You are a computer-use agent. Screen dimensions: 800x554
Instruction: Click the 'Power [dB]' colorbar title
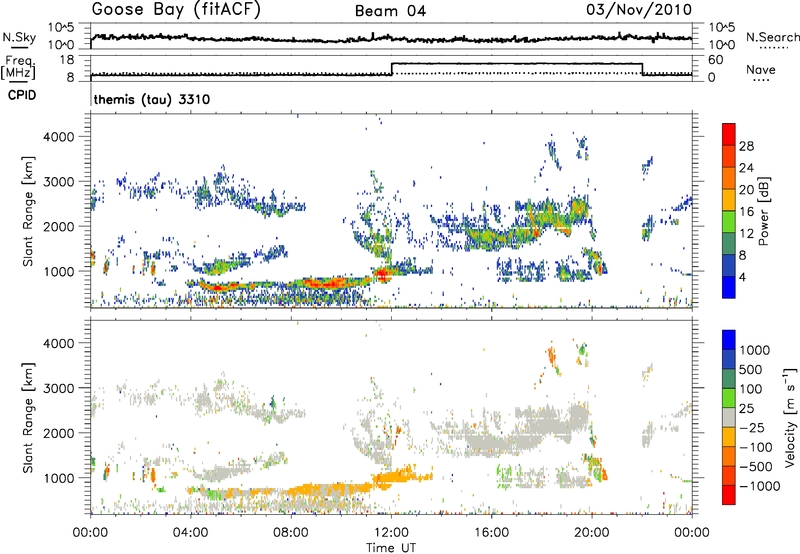coord(763,211)
